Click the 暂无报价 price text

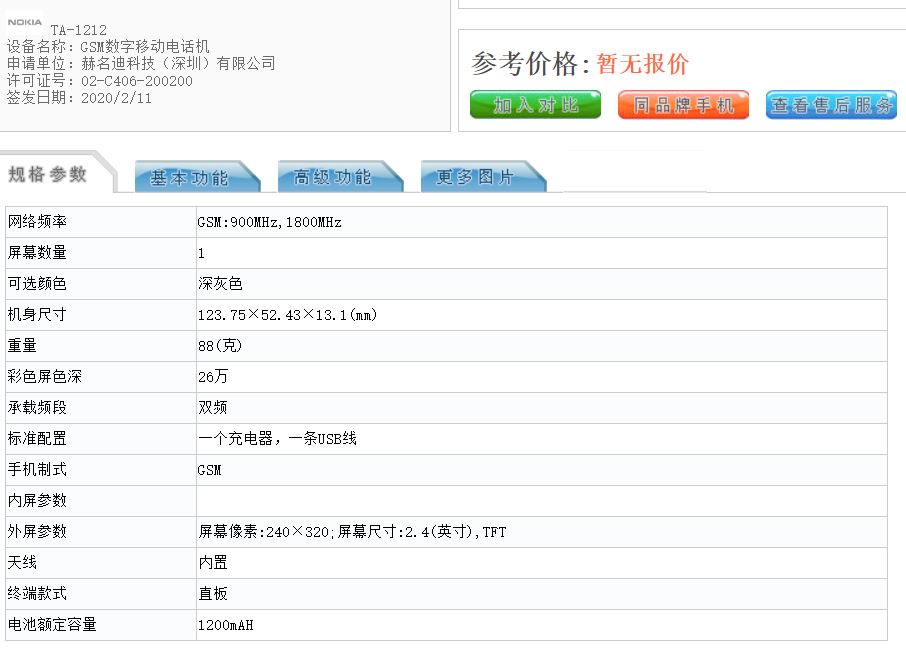(x=642, y=64)
